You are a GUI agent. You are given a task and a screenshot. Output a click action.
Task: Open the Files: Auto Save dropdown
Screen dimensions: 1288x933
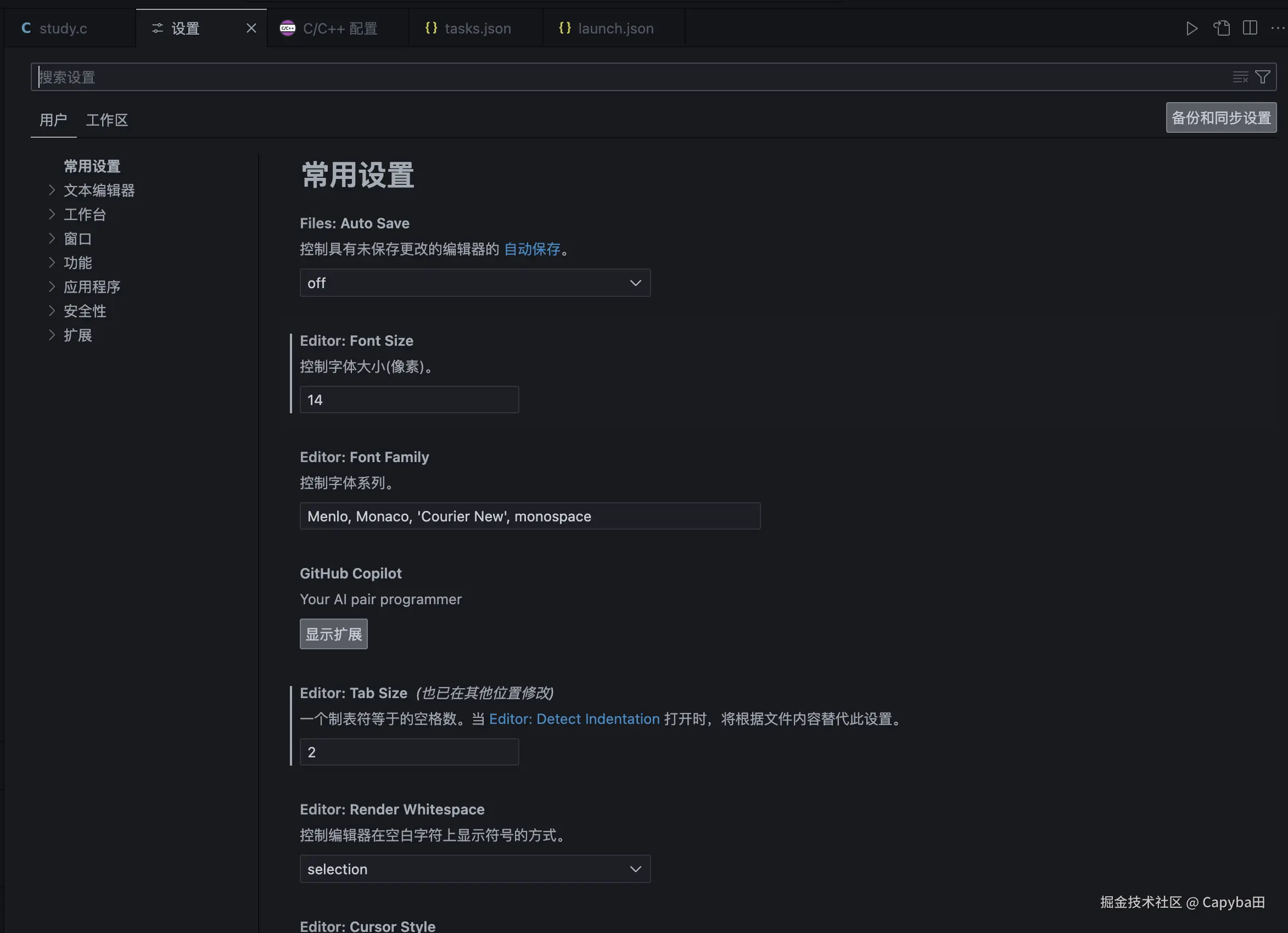[475, 283]
